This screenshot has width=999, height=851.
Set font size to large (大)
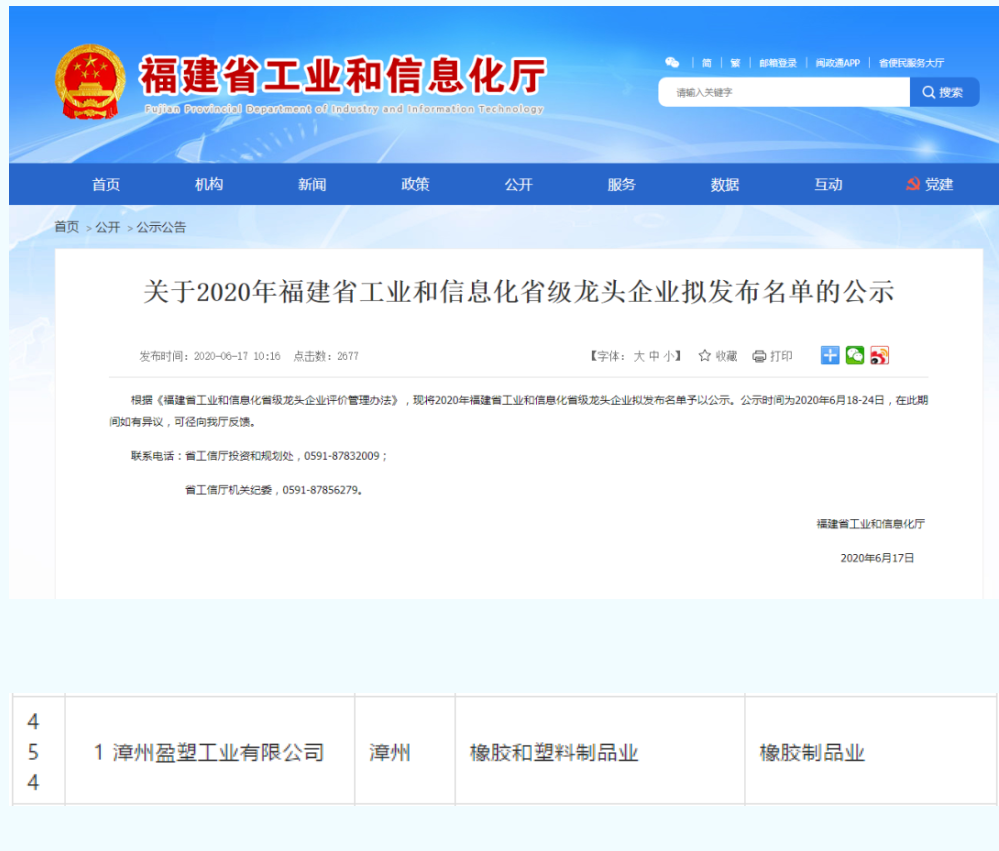tap(638, 356)
